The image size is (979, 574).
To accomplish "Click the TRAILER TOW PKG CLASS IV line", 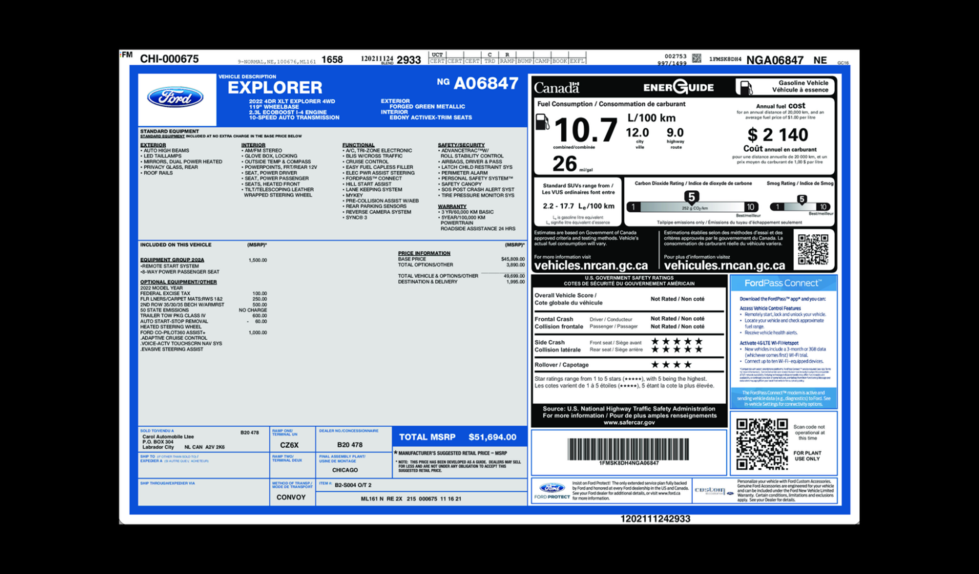I will tap(204, 315).
